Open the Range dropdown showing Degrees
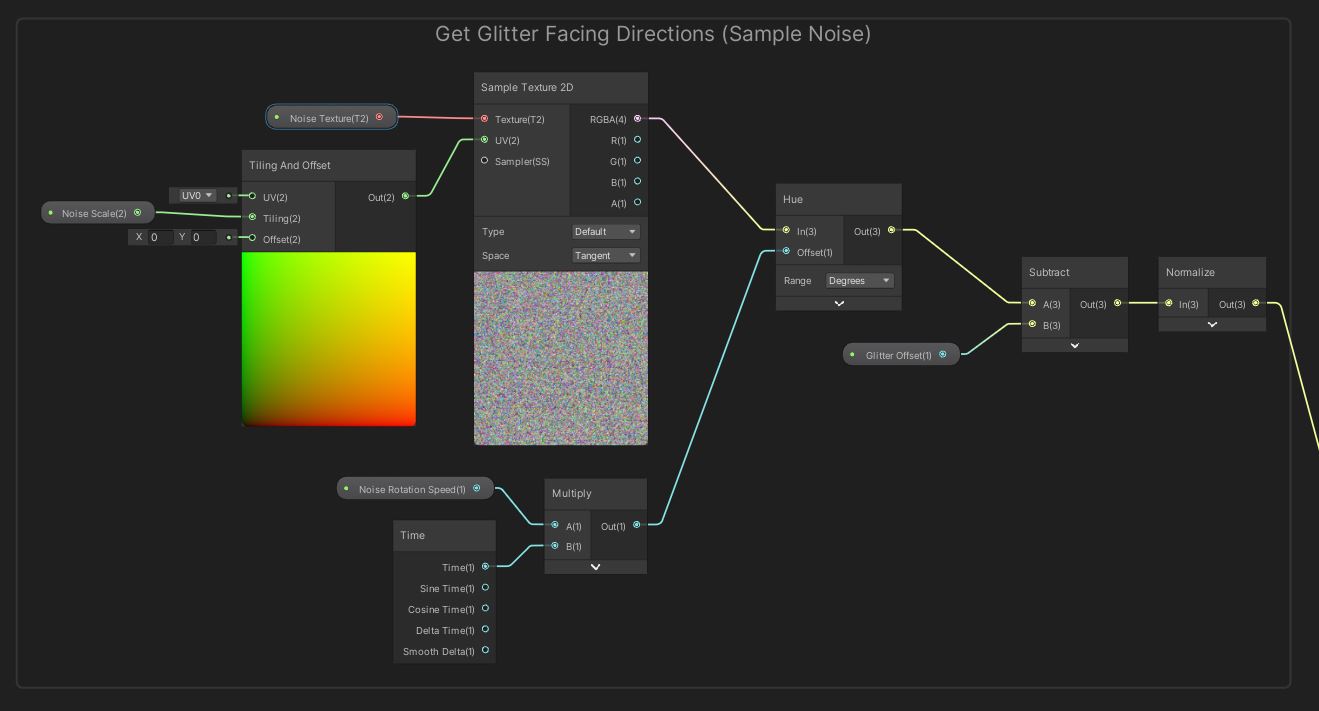The image size is (1319, 711). (x=858, y=280)
